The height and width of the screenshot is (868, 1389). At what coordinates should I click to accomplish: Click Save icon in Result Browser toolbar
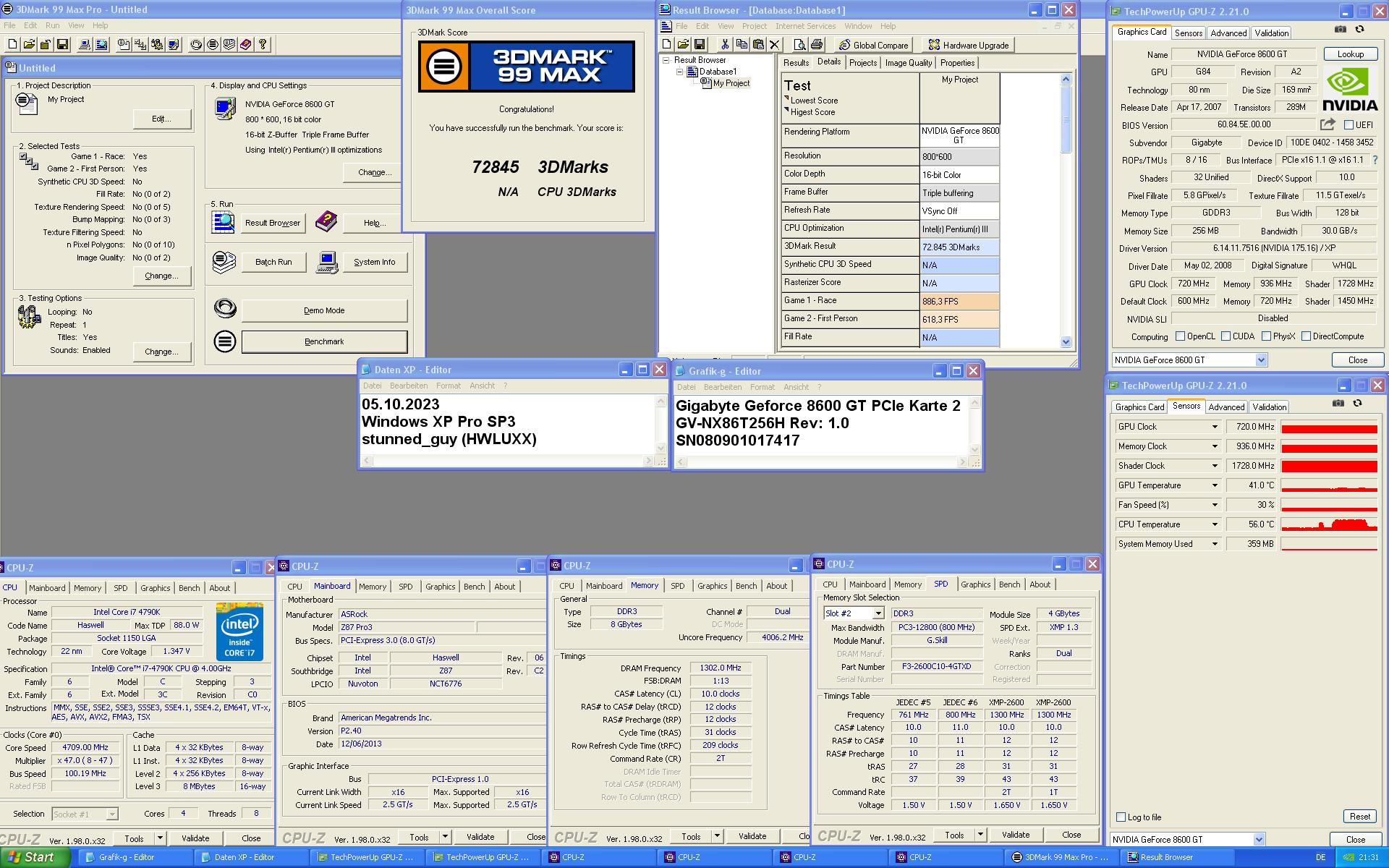click(x=700, y=45)
